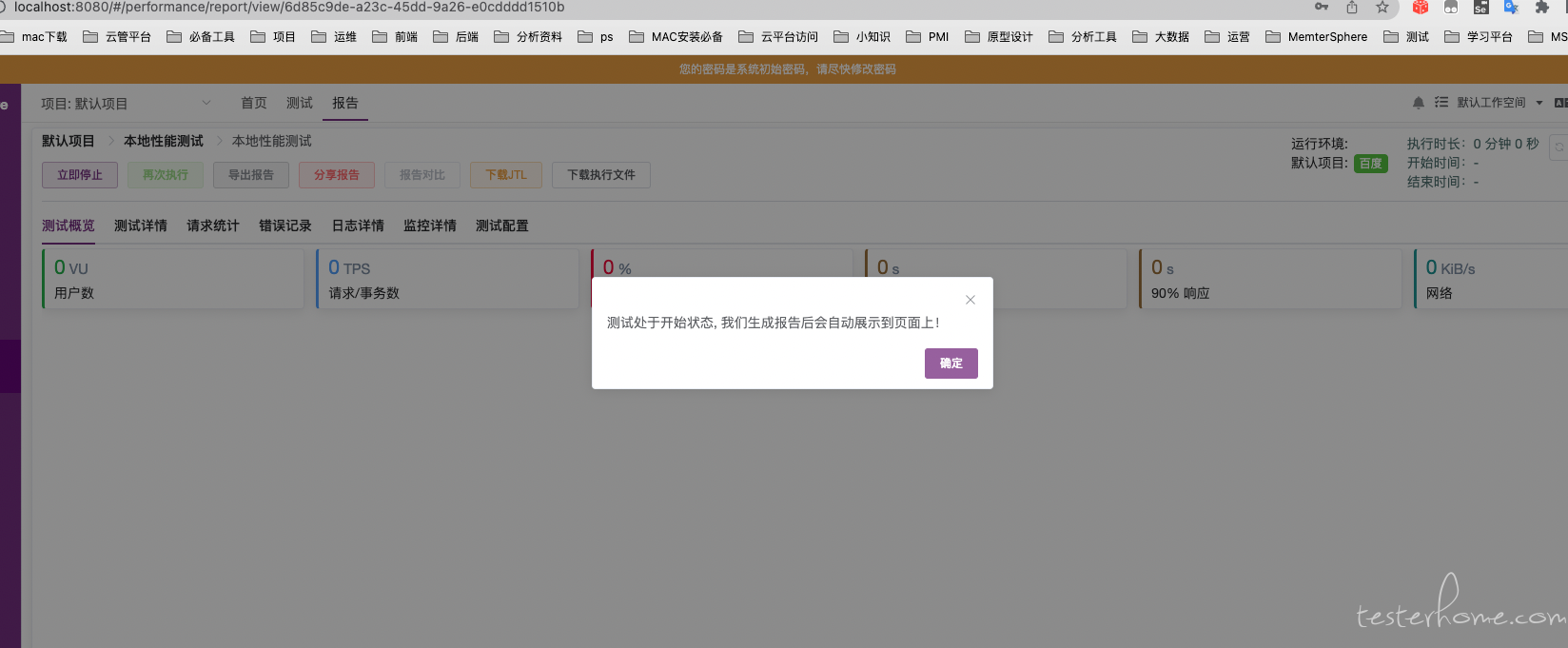Switch to the 错误记录 tab
Screen dimensions: 1568x648
(x=285, y=226)
